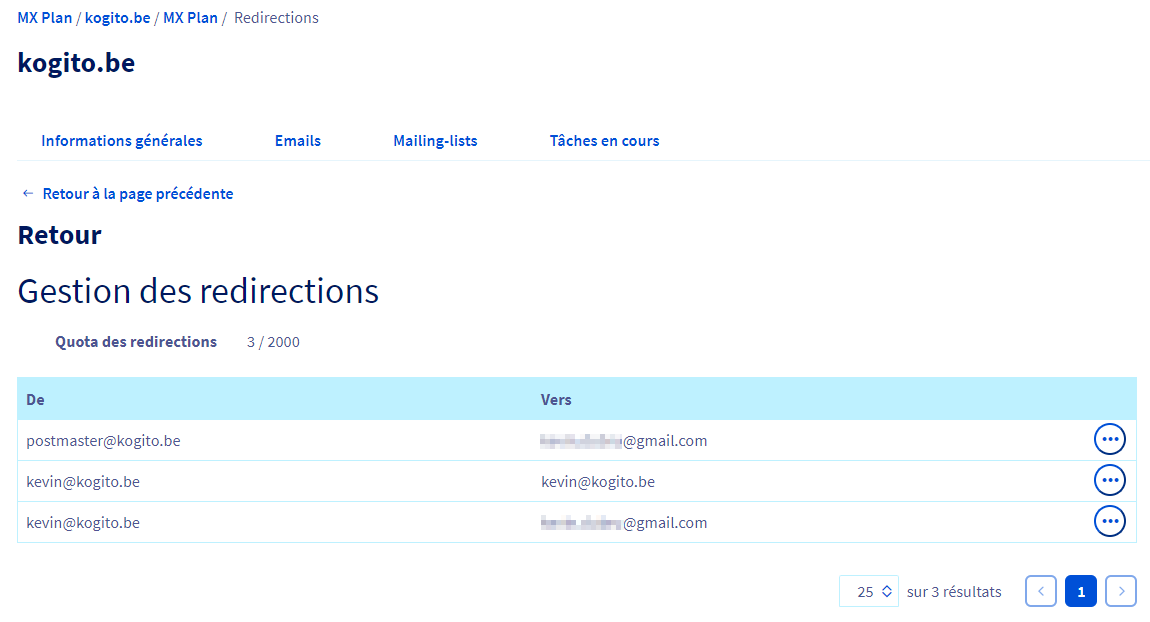Open first MX Plan breadcrumb link
This screenshot has width=1150, height=622.
click(x=45, y=18)
